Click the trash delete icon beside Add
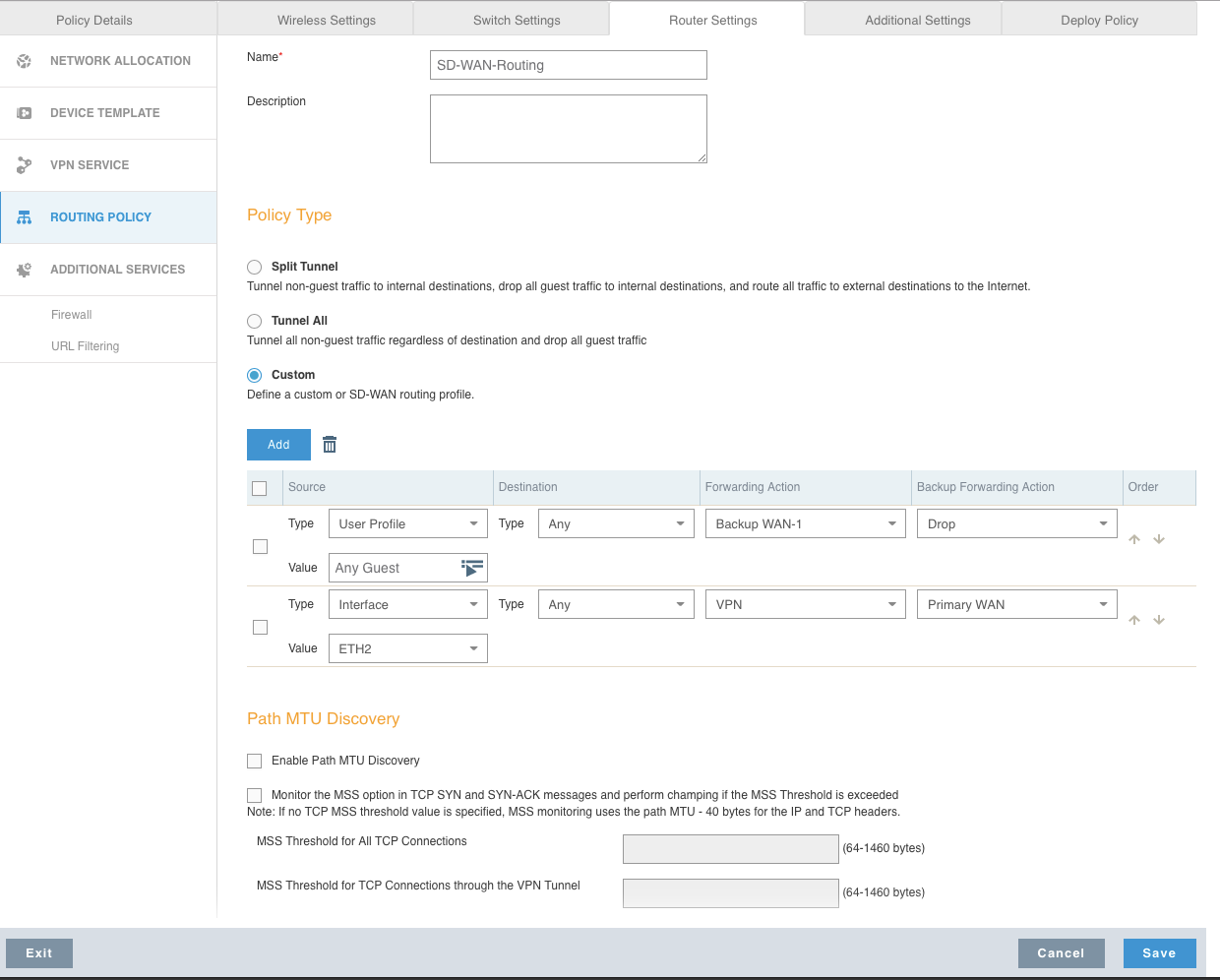Viewport: 1220px width, 980px height. click(x=330, y=445)
